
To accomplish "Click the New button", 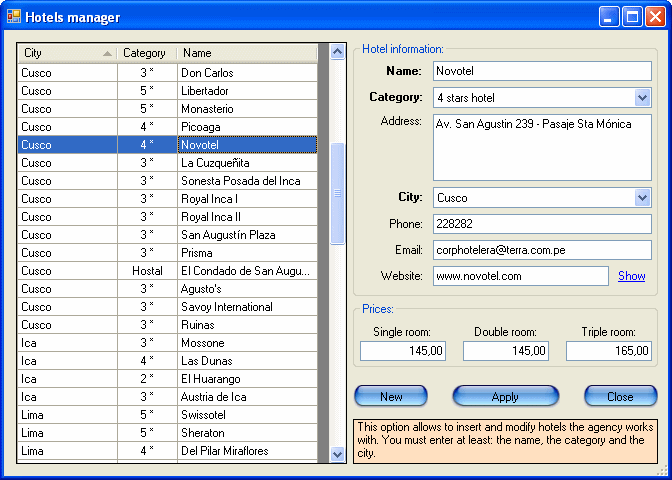I will pyautogui.click(x=391, y=396).
